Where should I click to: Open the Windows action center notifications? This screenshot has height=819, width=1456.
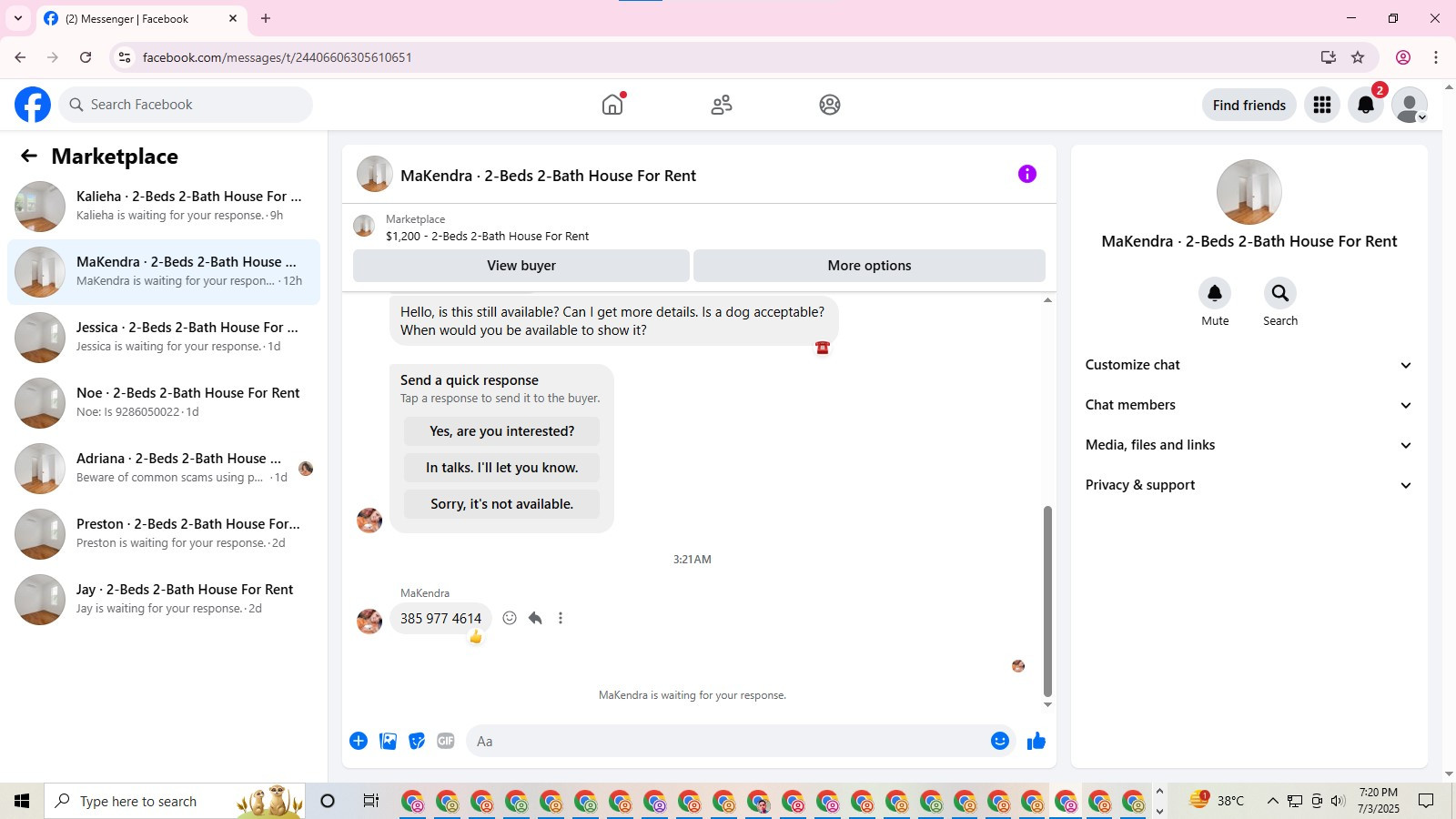coord(1427,801)
